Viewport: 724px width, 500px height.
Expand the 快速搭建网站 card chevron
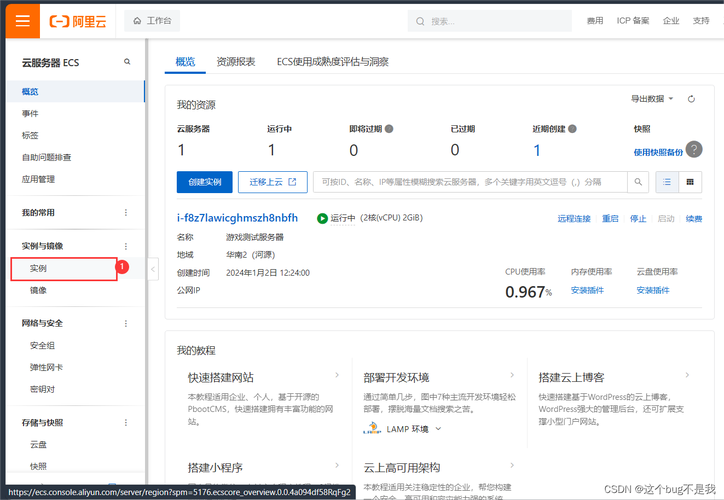pyautogui.click(x=337, y=375)
